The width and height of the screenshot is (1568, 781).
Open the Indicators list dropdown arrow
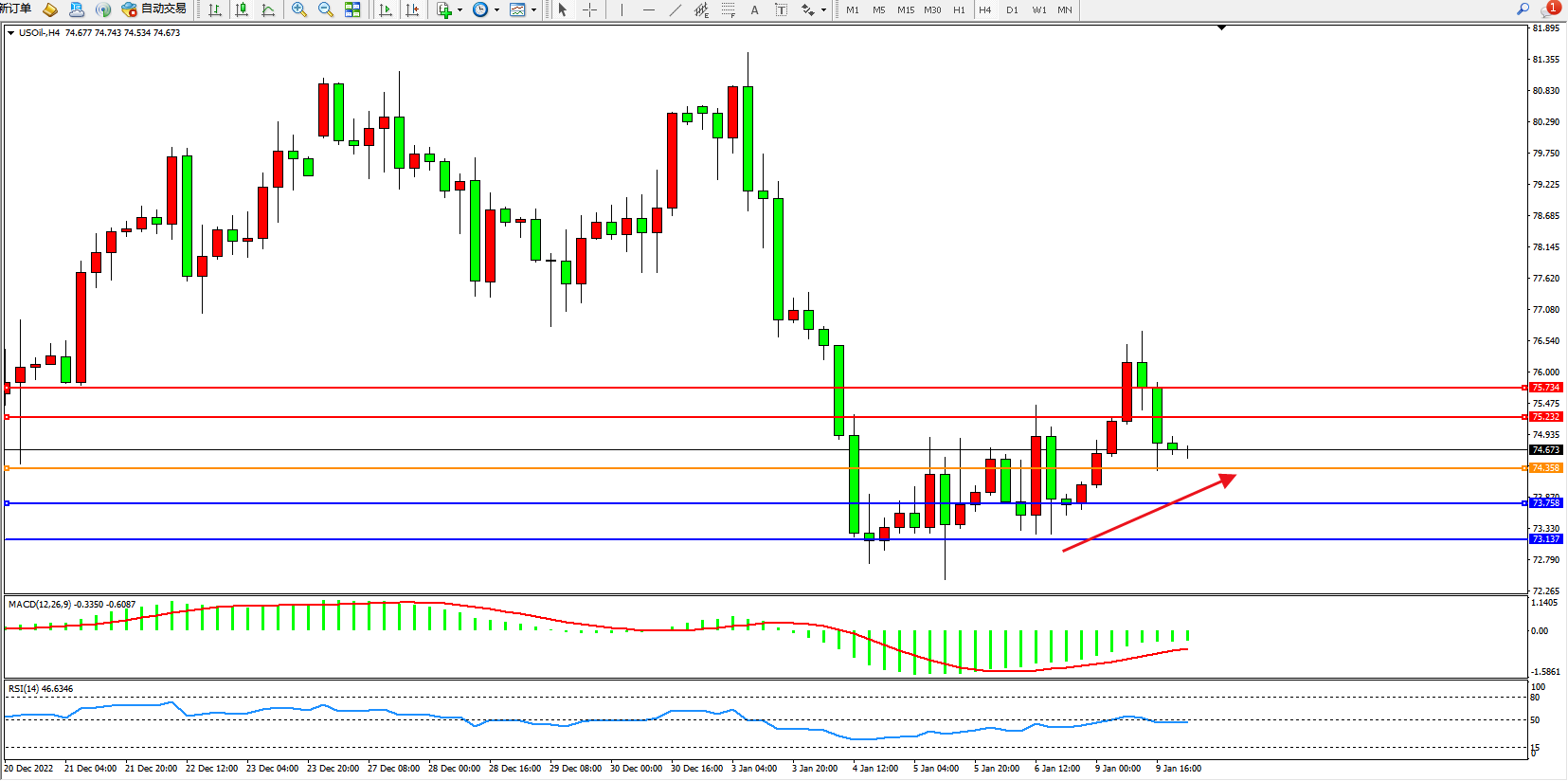click(x=460, y=10)
